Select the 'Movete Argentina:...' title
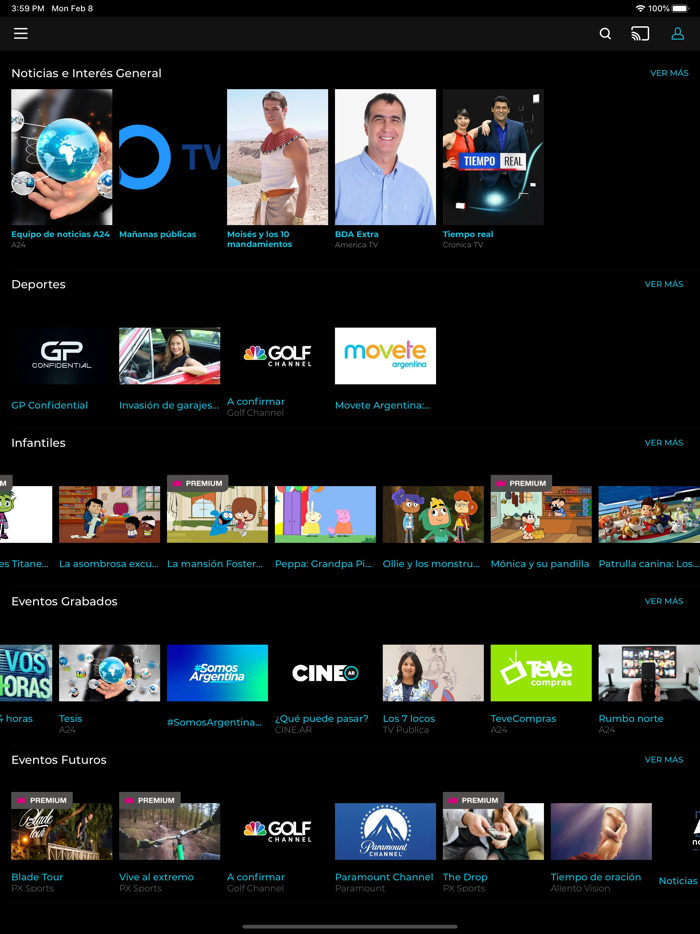Image resolution: width=700 pixels, height=934 pixels. (x=382, y=405)
